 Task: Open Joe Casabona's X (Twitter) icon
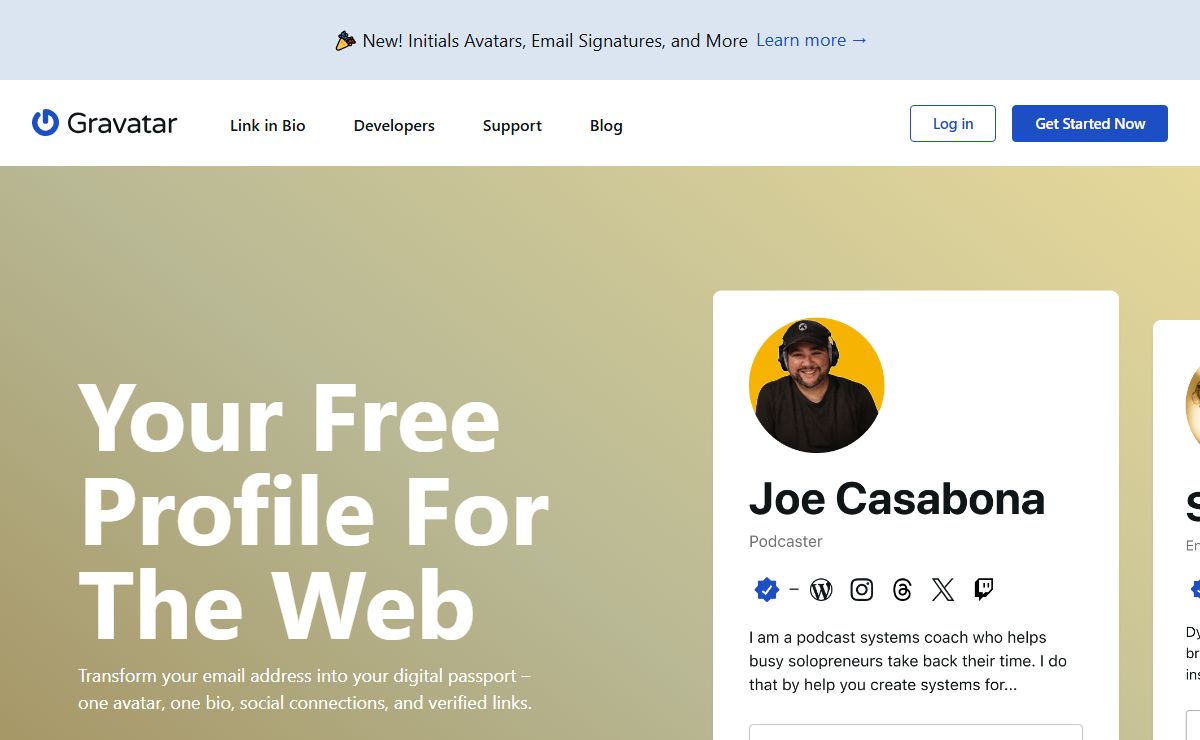click(x=943, y=590)
